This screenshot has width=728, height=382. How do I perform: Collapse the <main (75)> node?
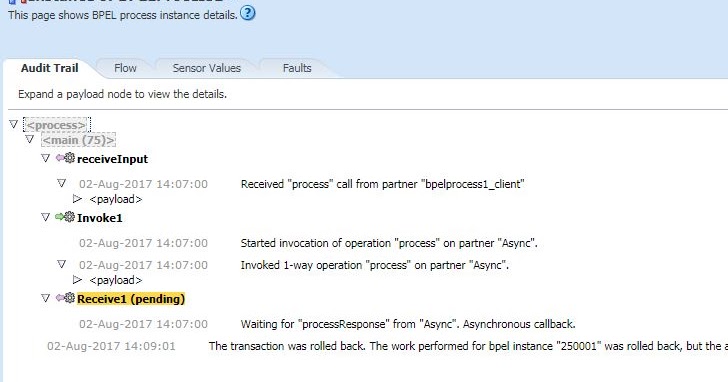[30, 139]
